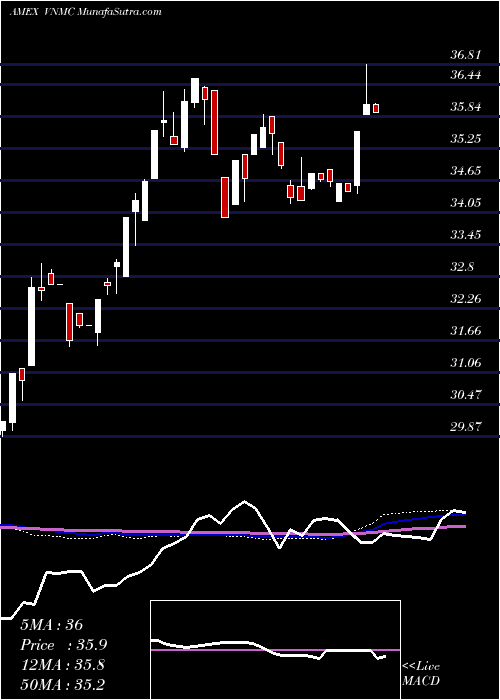Click the 34.05 price axis label
The width and height of the screenshot is (500, 700).
[466, 203]
